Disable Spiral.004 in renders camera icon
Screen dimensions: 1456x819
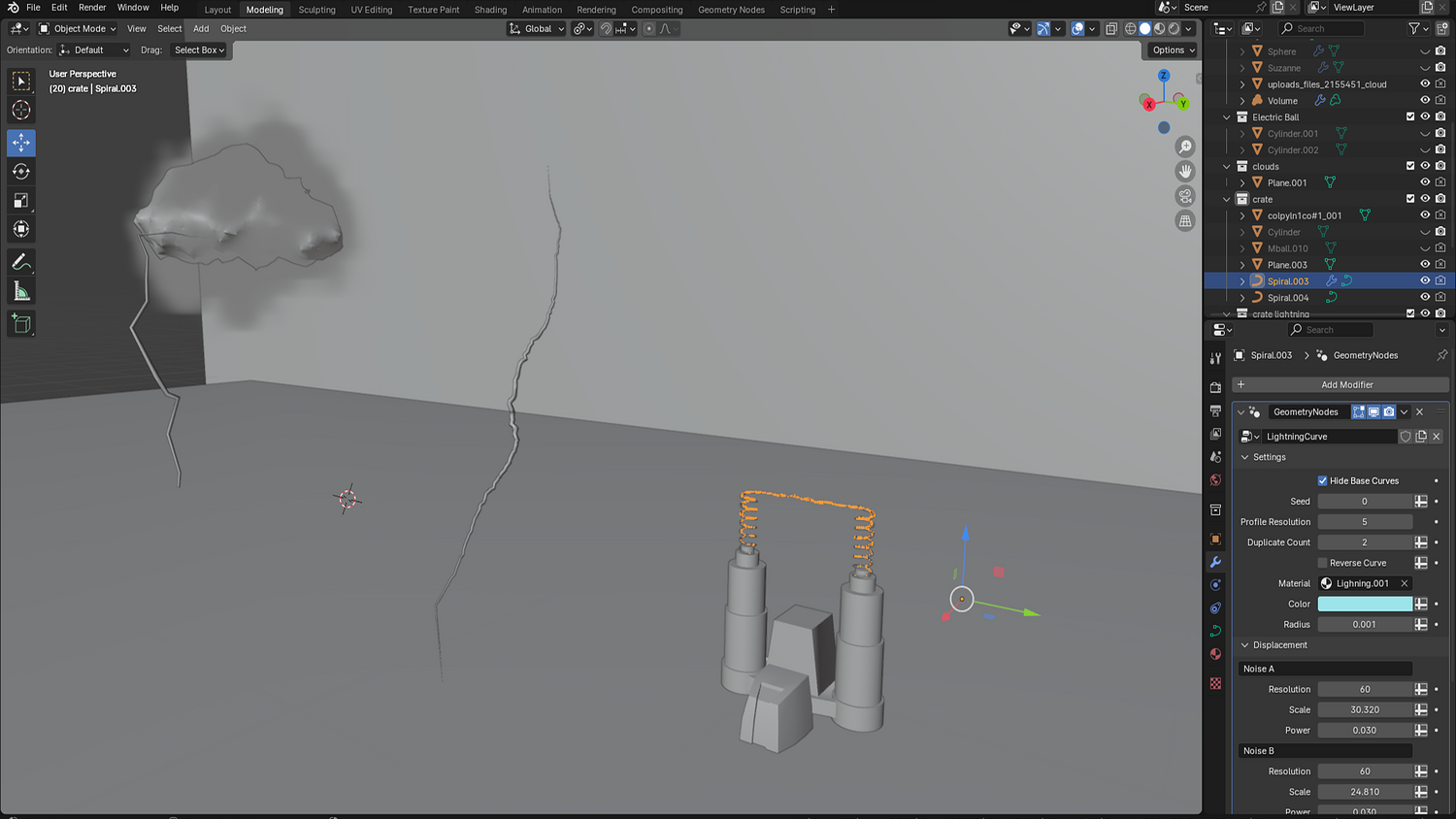1440,298
